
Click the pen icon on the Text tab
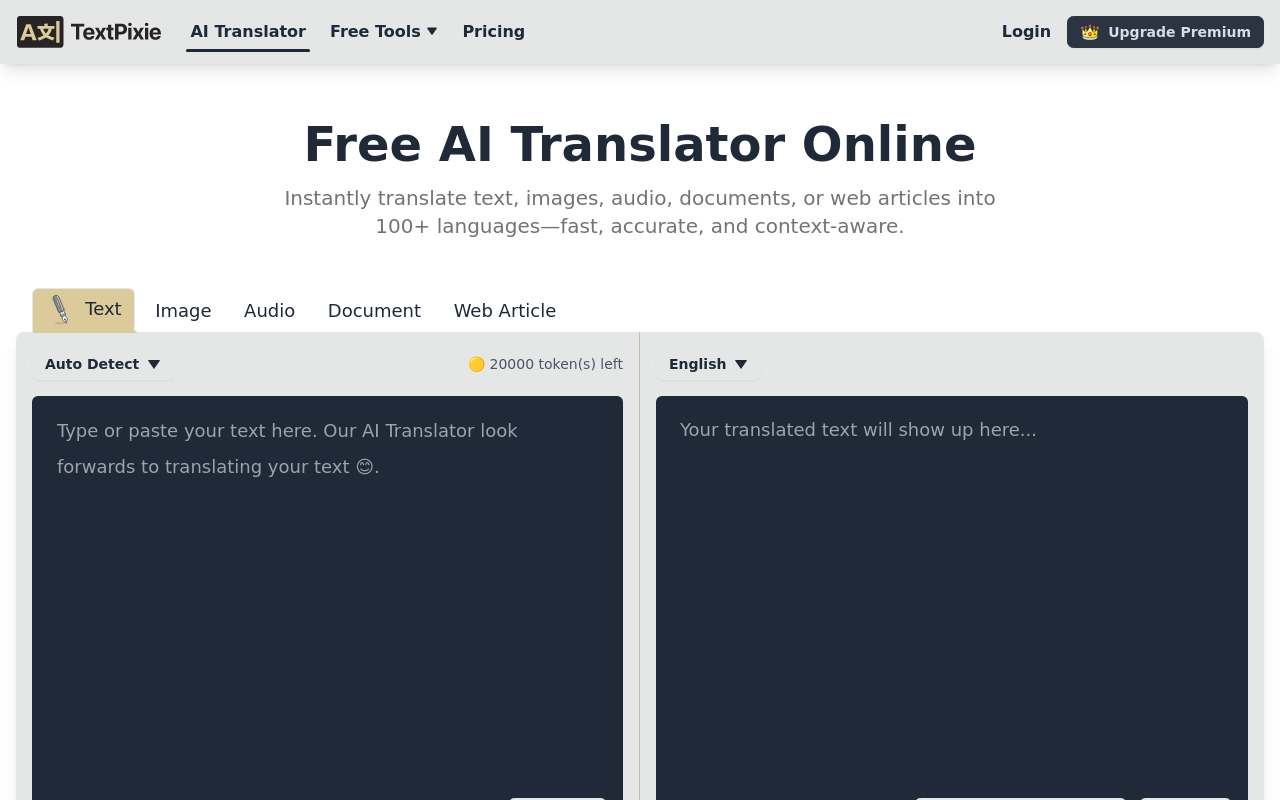[x=60, y=309]
